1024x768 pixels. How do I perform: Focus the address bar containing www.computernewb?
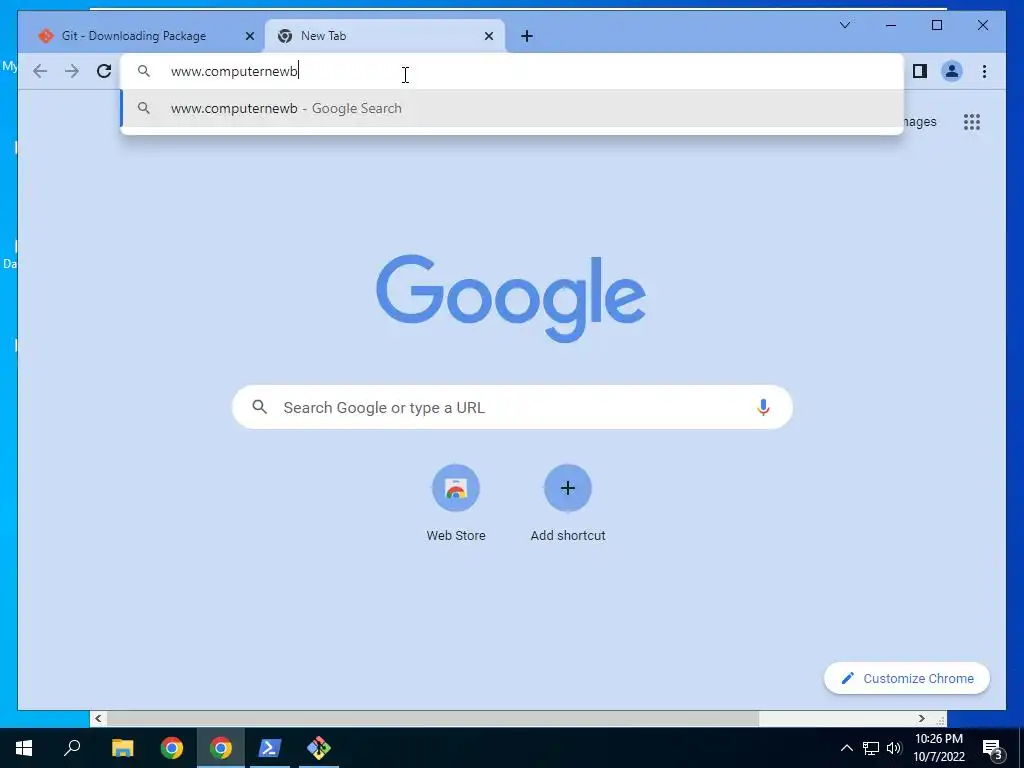point(512,71)
